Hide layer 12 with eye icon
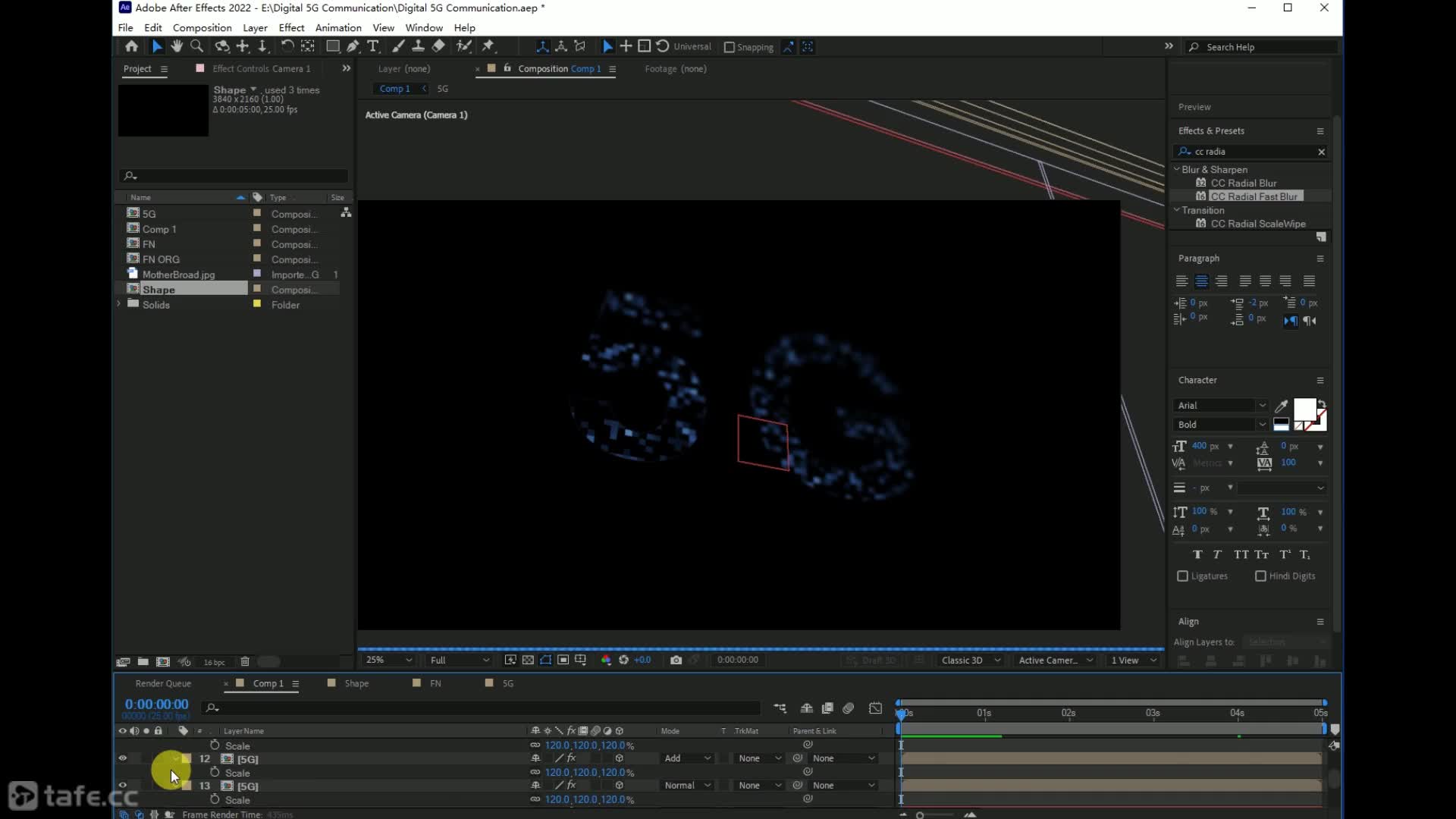This screenshot has height=819, width=1456. pos(122,758)
